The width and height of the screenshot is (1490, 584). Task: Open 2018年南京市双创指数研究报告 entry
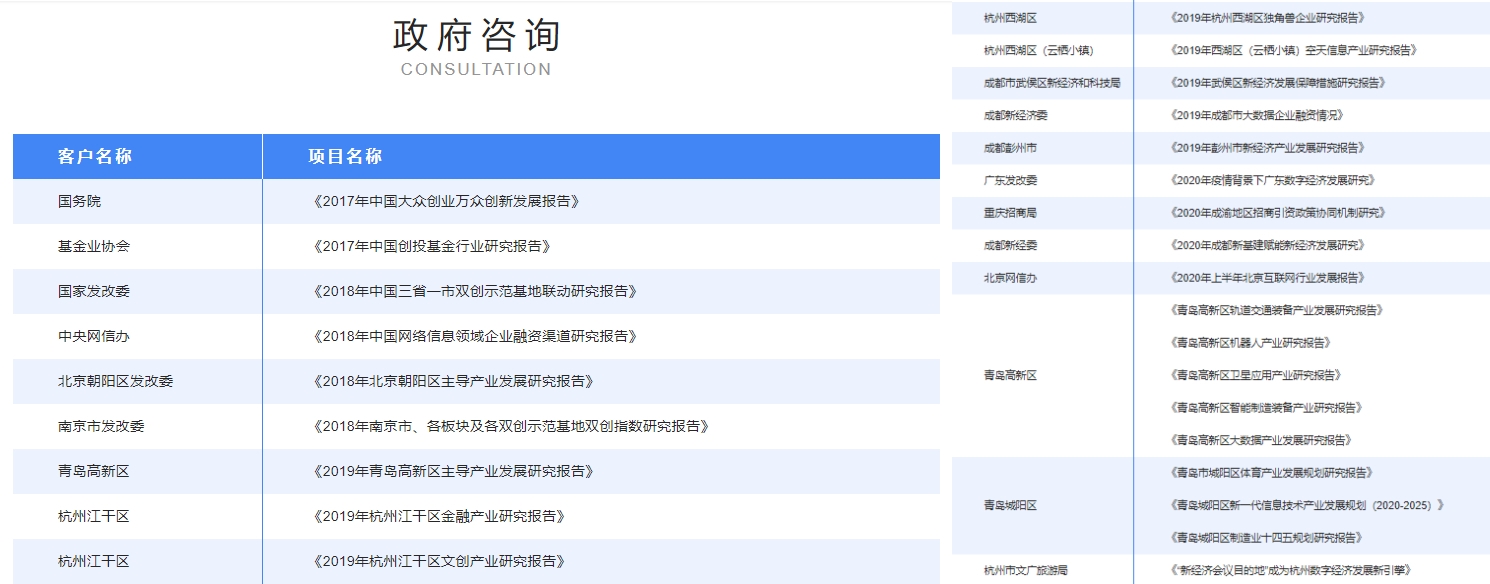coord(511,426)
